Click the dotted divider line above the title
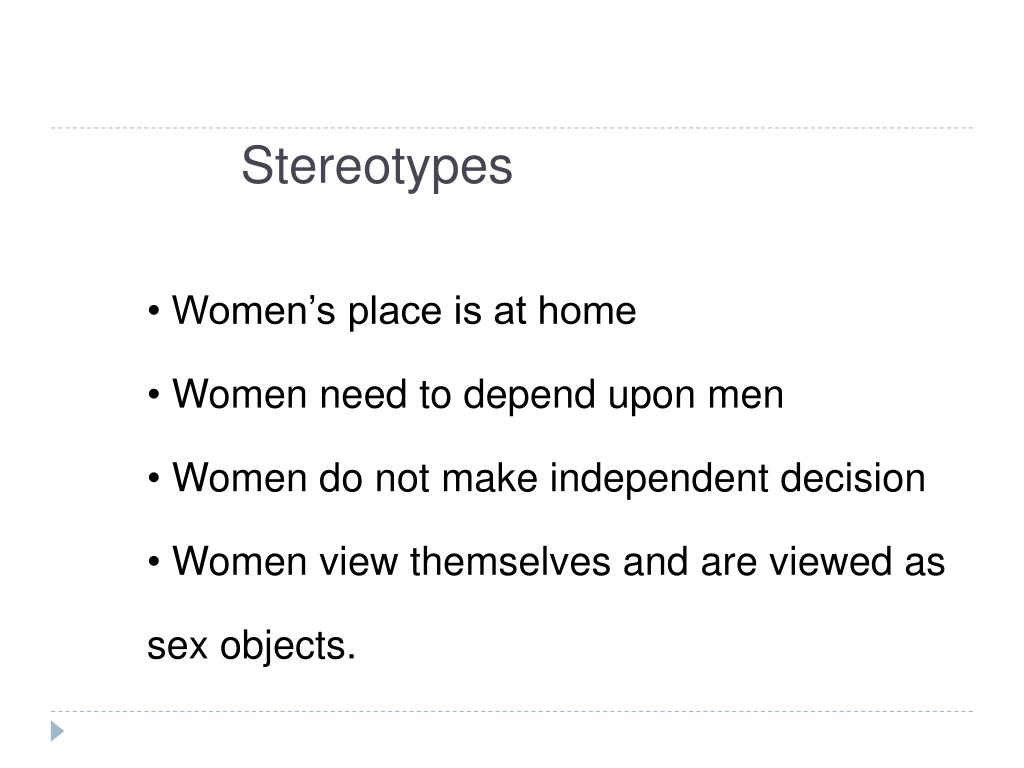This screenshot has width=1024, height=768. 512,128
